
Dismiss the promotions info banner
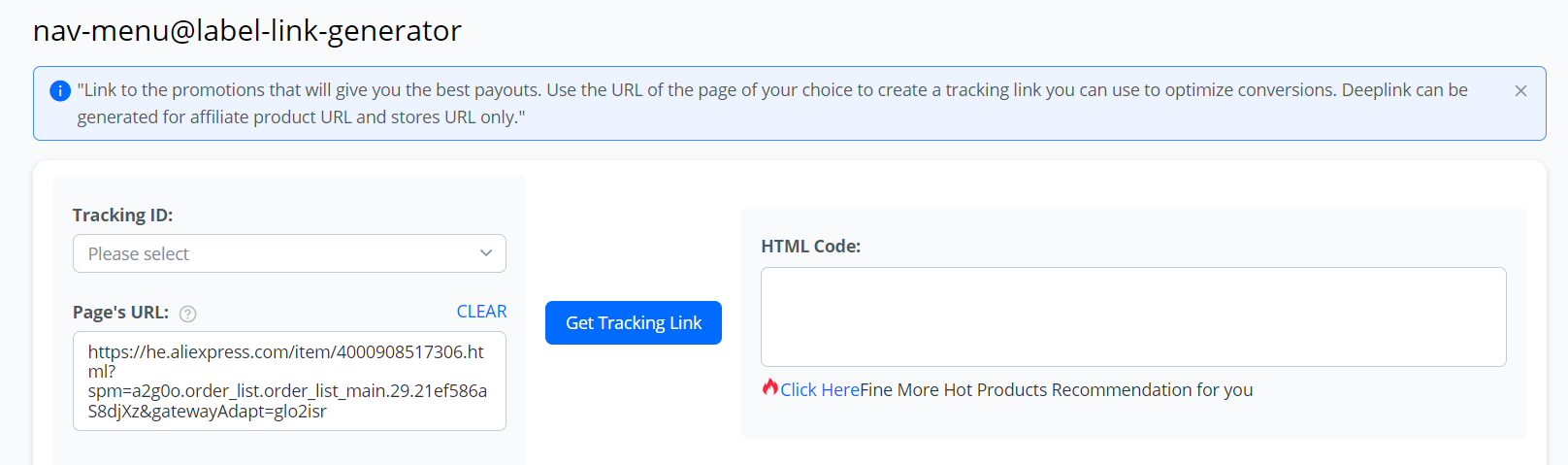point(1520,90)
